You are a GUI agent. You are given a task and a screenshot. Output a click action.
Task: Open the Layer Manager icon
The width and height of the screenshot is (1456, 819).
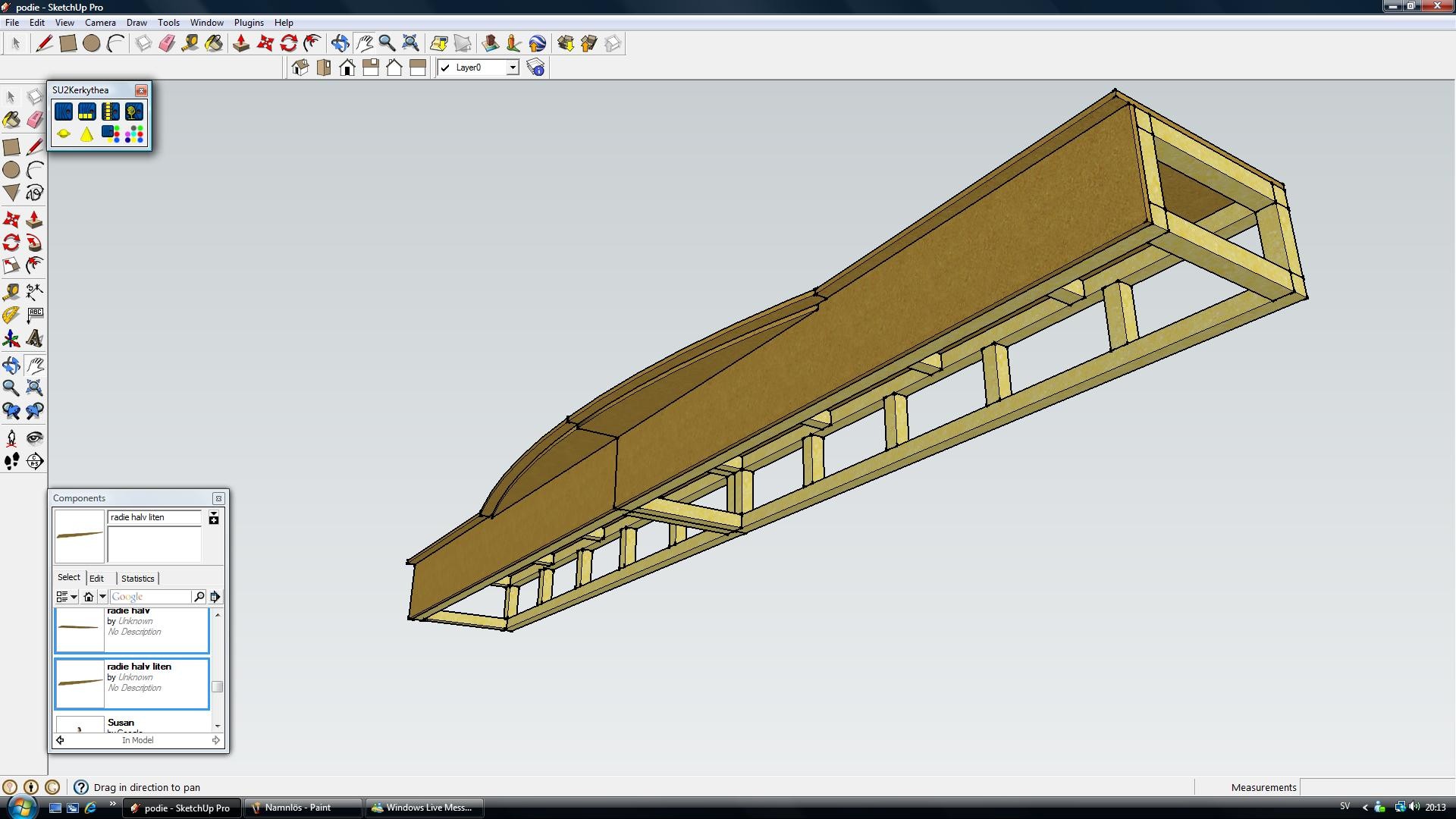coord(536,67)
